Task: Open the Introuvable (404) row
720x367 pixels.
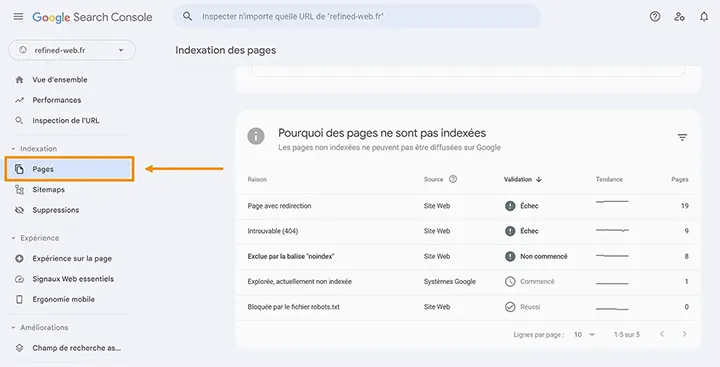Action: pos(468,231)
